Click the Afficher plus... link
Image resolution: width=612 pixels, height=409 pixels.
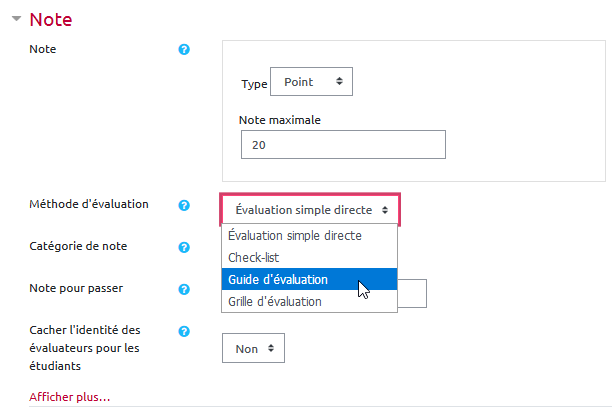pos(70,397)
